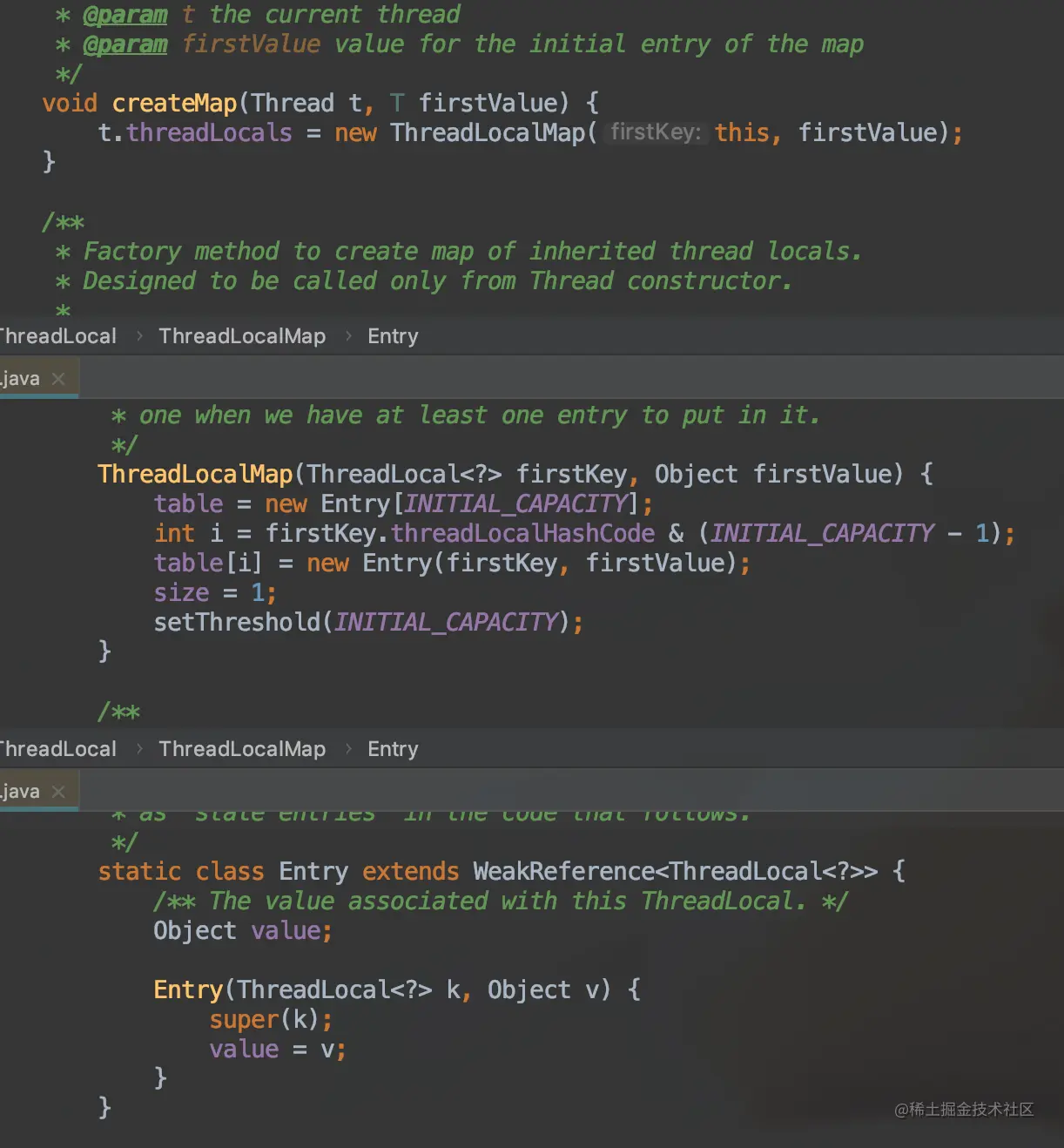The height and width of the screenshot is (1148, 1064).
Task: Click the WeakReference class name
Action: coord(563,871)
